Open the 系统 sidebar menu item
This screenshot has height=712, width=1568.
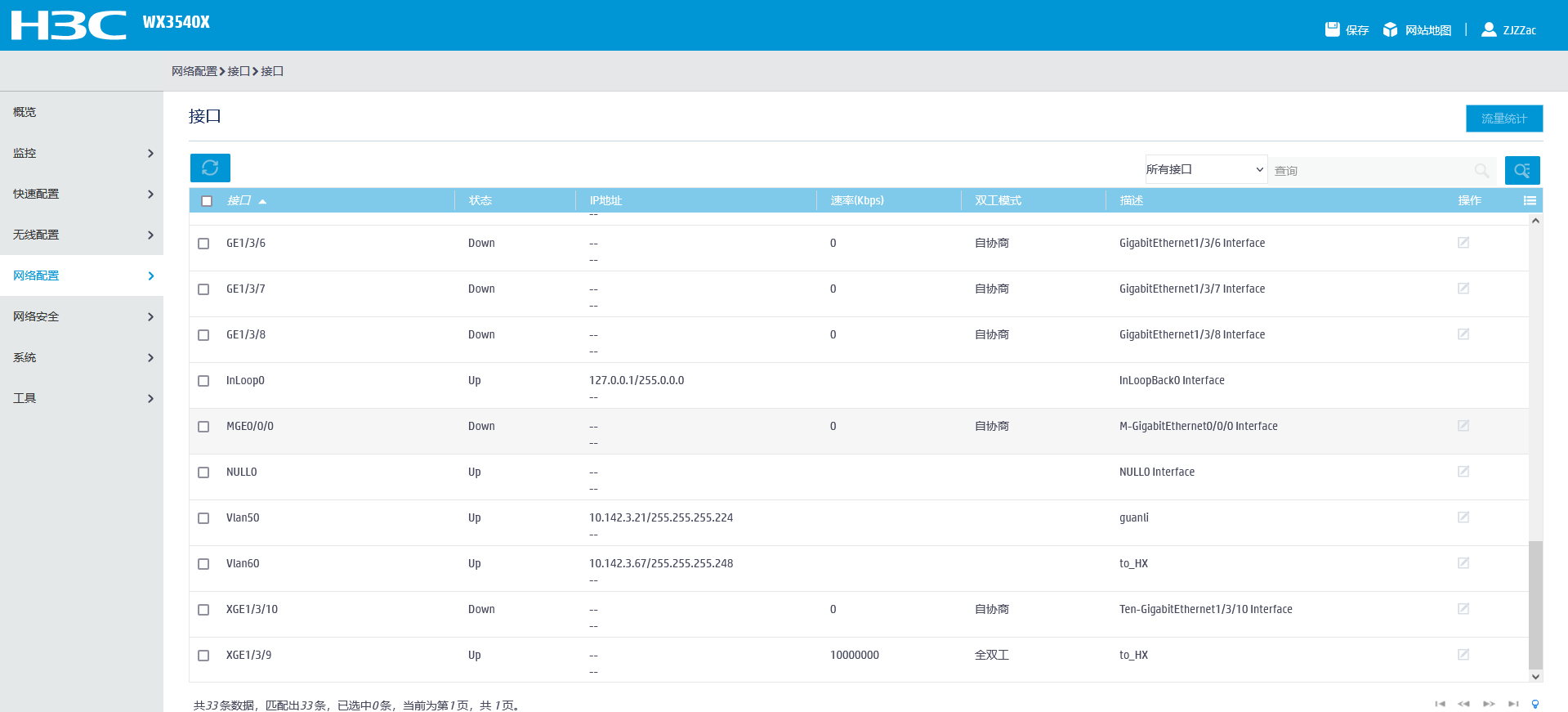82,357
